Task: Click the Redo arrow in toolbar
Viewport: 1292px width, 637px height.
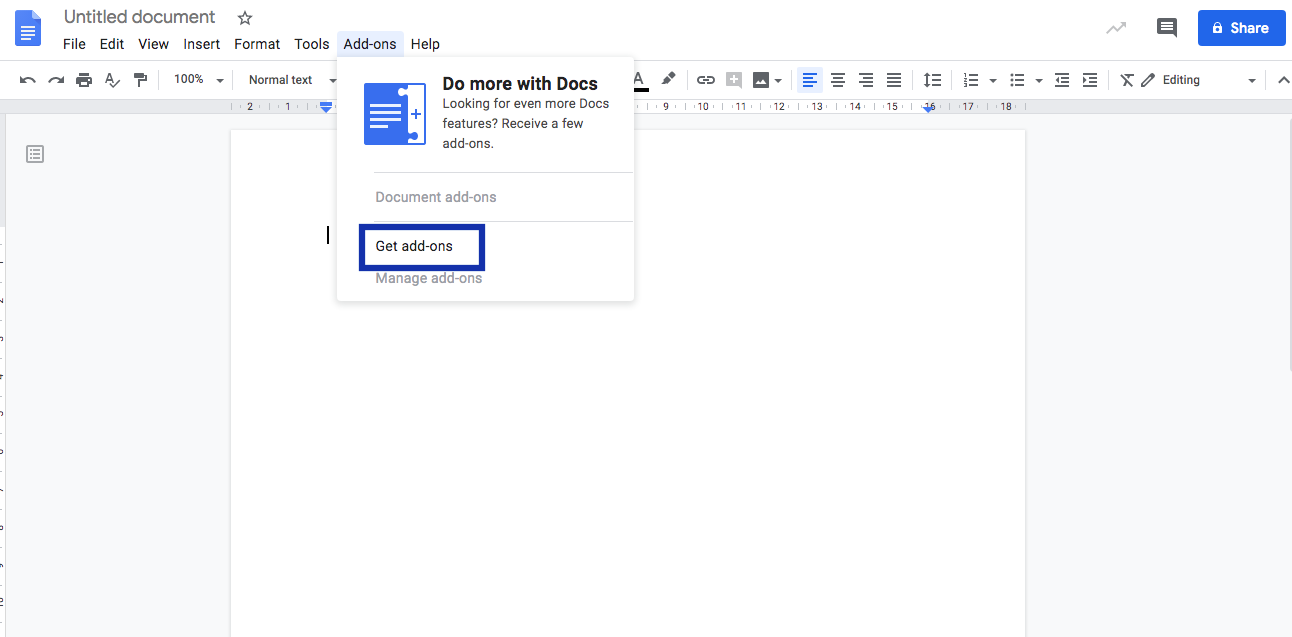Action: [56, 80]
